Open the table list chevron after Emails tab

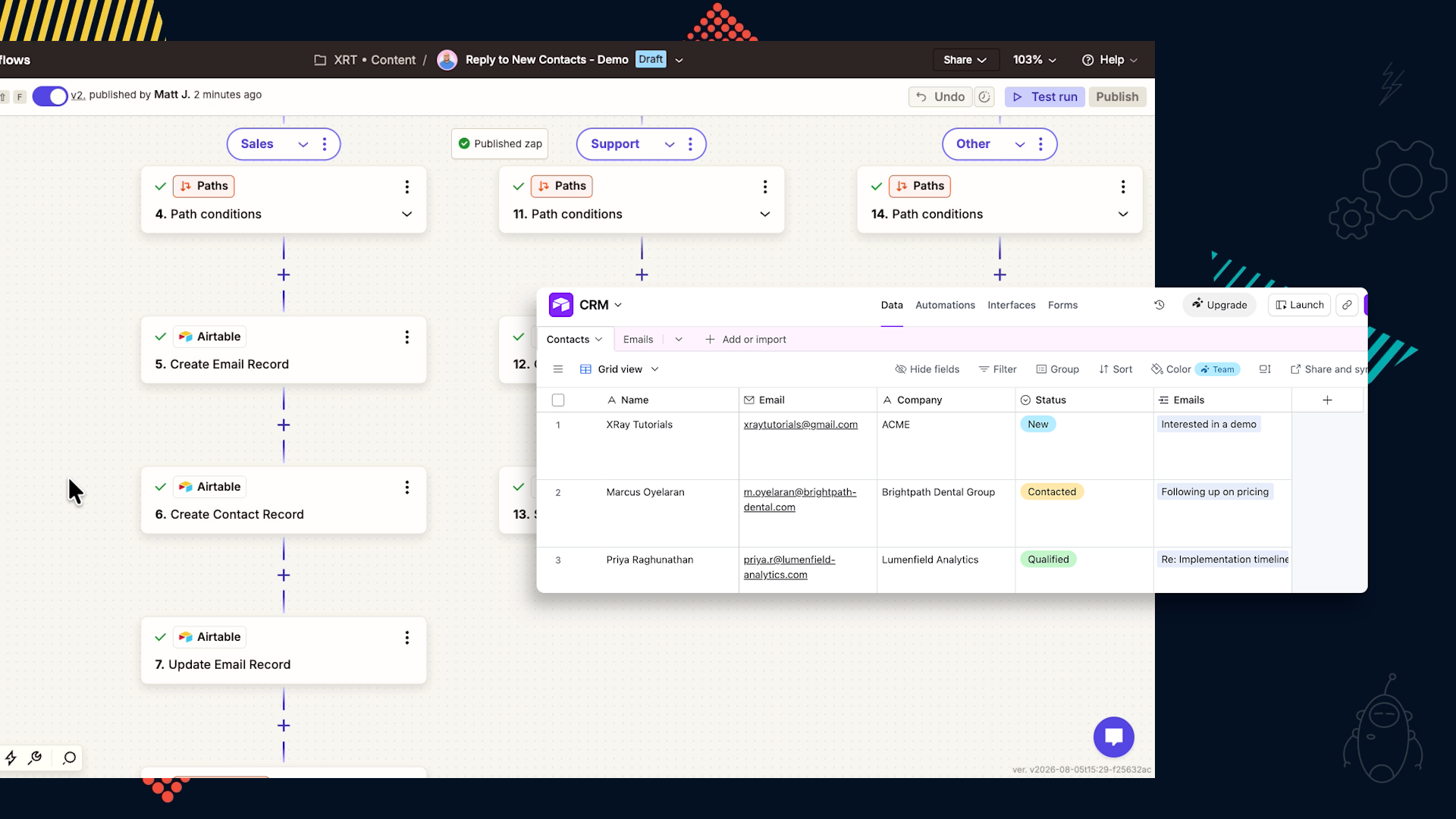coord(679,340)
